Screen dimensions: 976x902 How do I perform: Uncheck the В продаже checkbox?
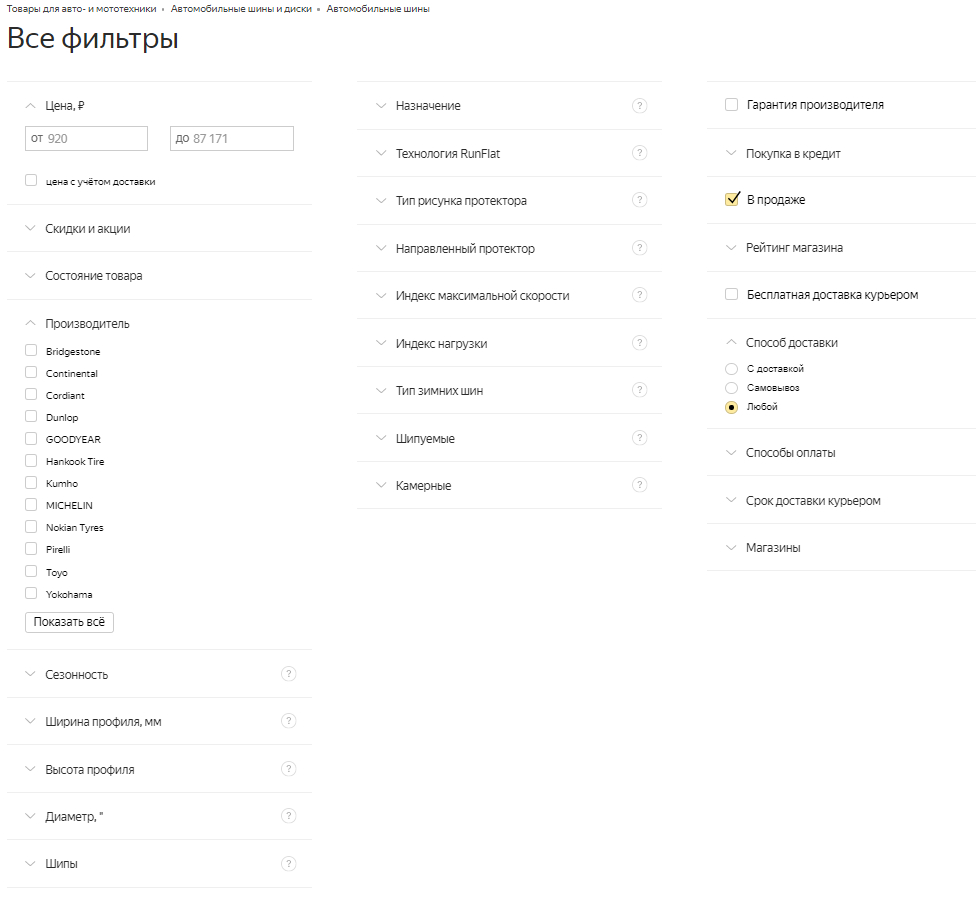point(732,199)
